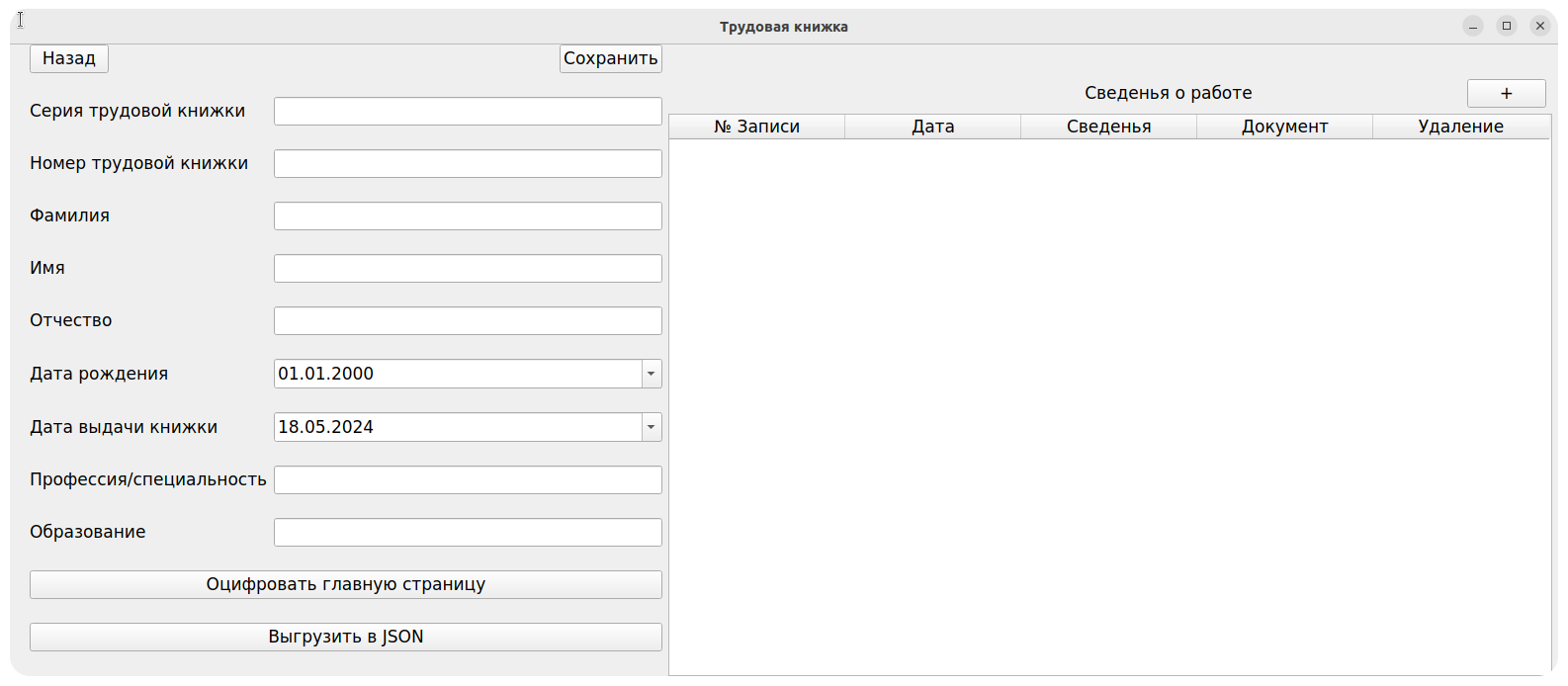Click Оцифровать главную страницу button
The width and height of the screenshot is (1568, 686).
coord(346,584)
